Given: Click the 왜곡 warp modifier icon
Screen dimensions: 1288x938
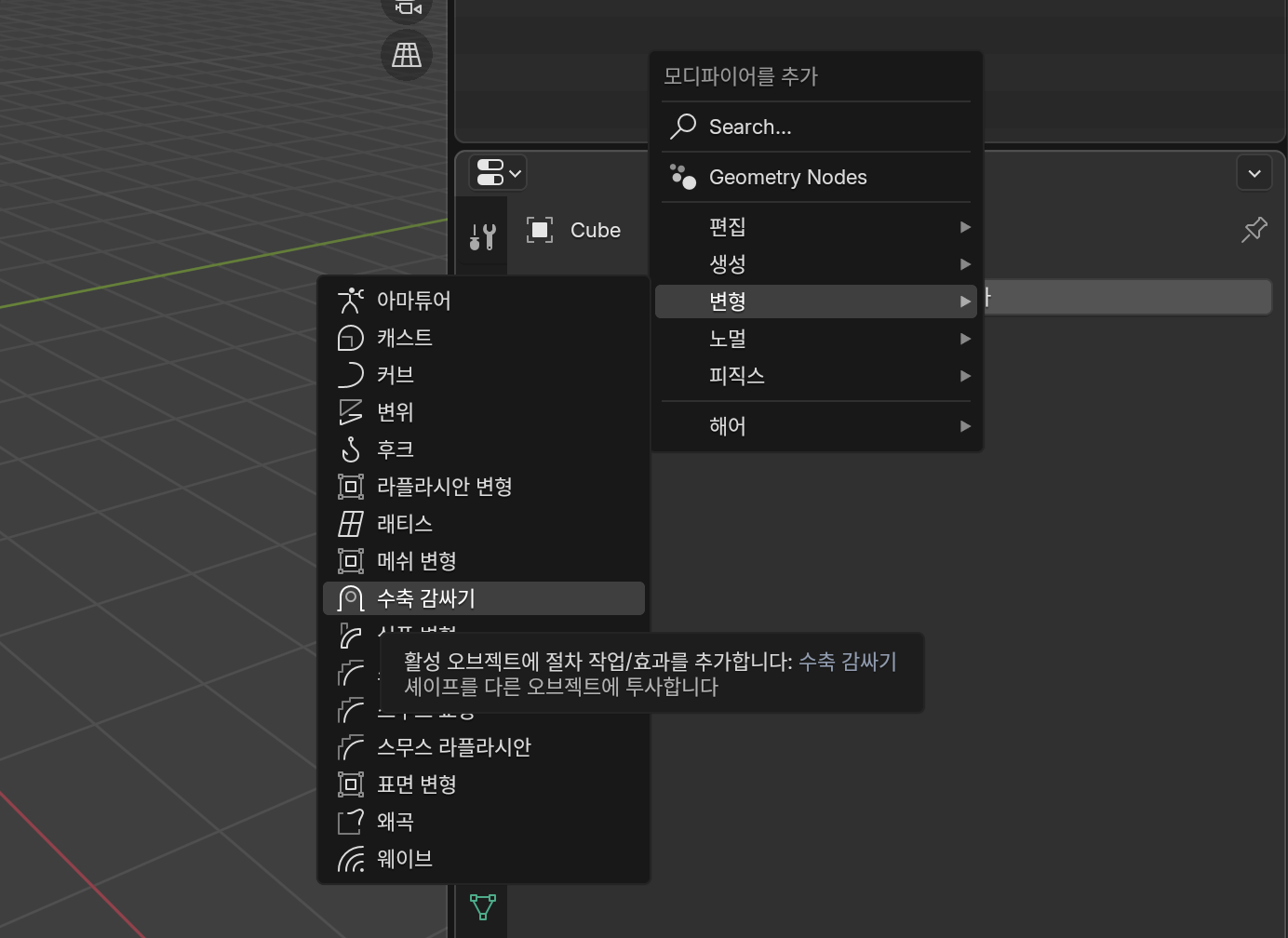Looking at the screenshot, I should (x=351, y=822).
